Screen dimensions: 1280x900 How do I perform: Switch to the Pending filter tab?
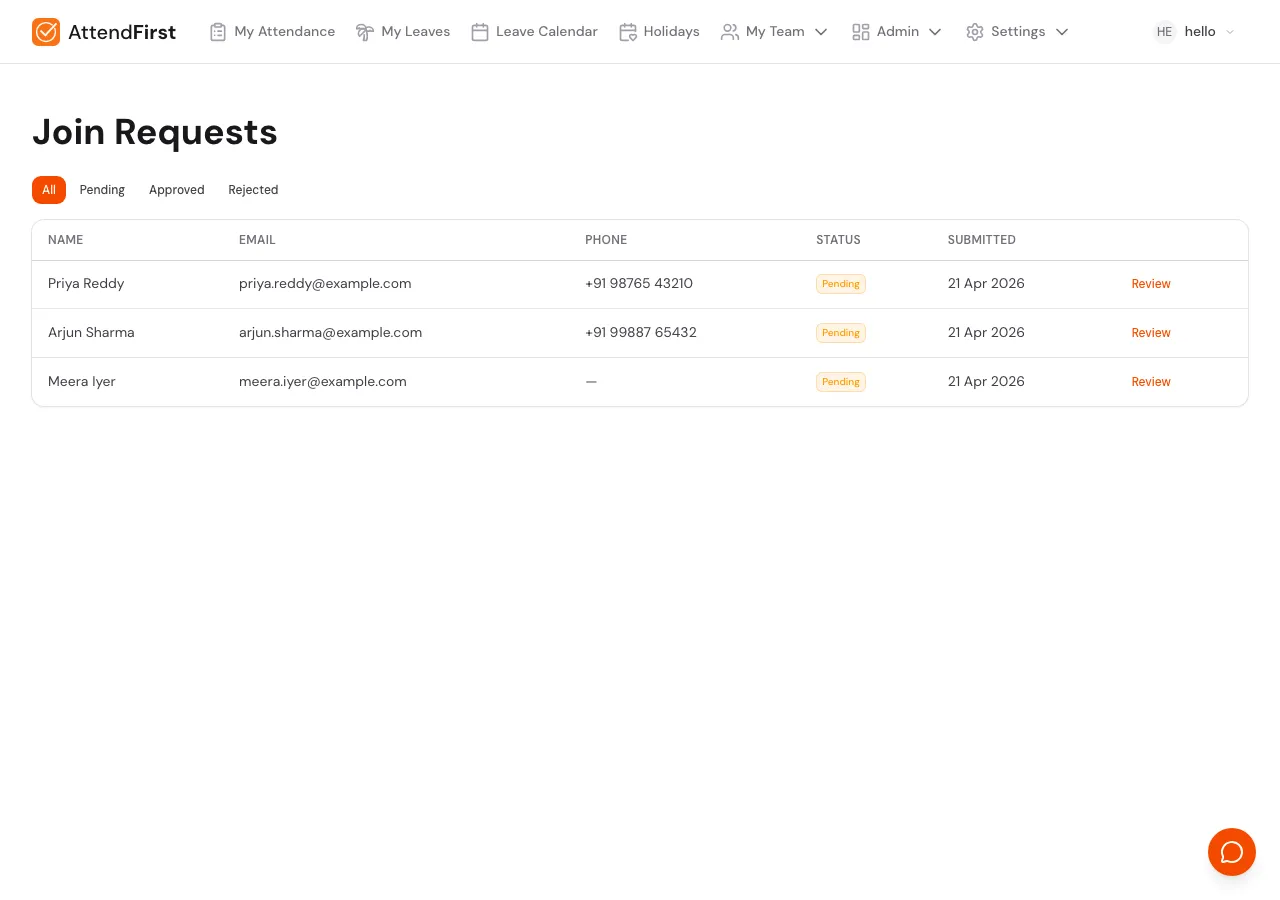click(102, 190)
